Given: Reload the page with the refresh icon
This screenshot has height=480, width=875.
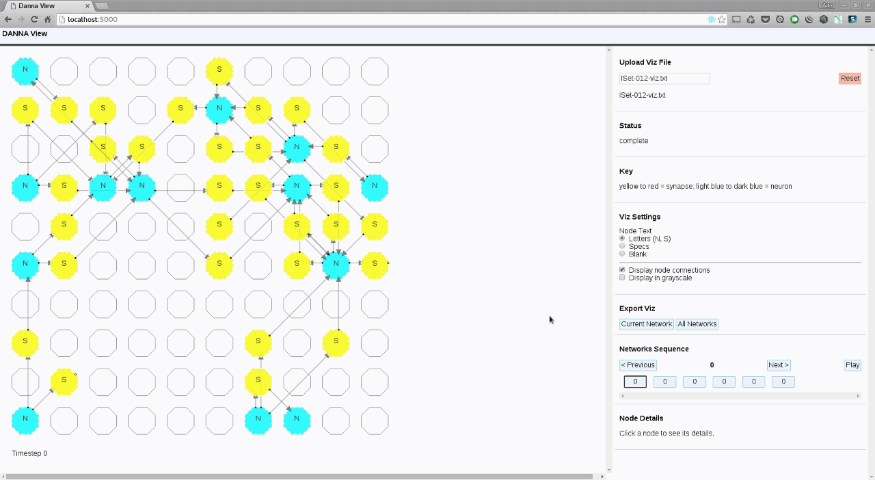Looking at the screenshot, I should pyautogui.click(x=36, y=19).
